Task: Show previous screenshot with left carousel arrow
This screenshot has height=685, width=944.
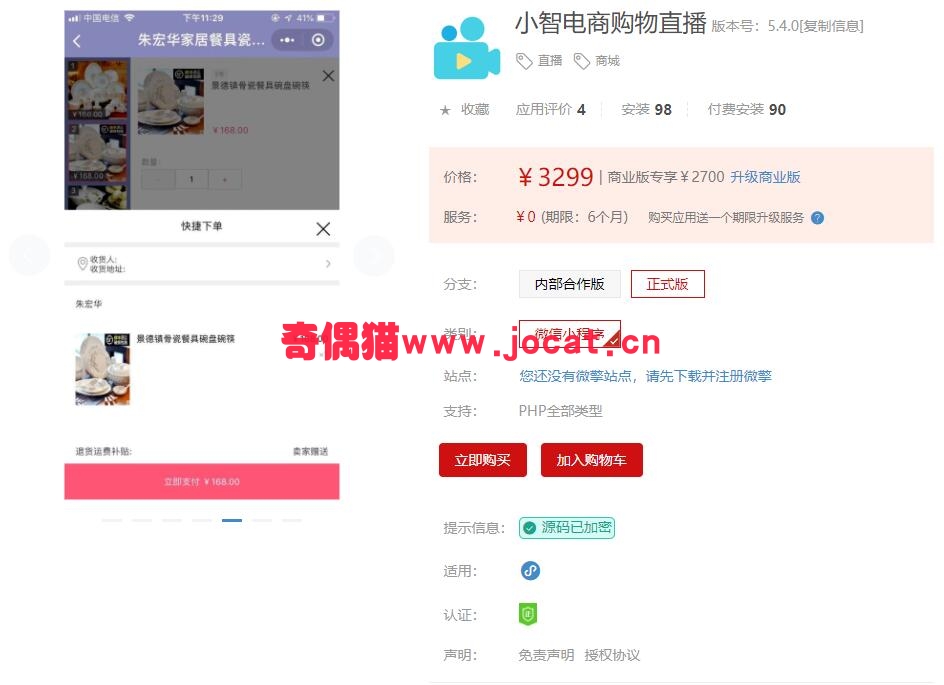Action: (x=29, y=256)
